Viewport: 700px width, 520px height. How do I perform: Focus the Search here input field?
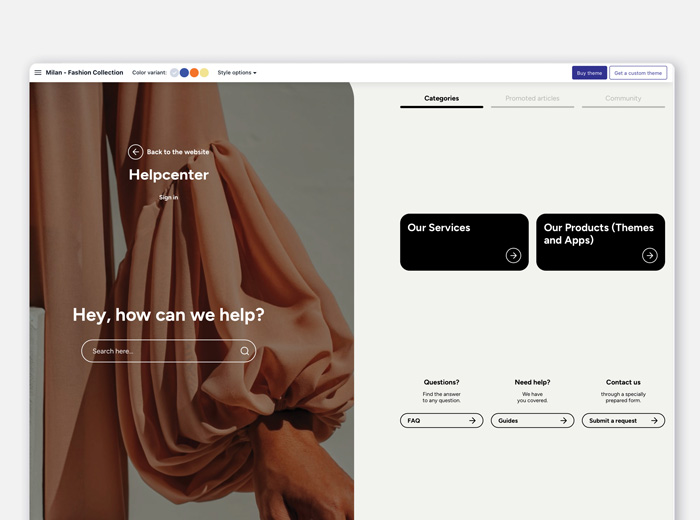[x=169, y=351]
